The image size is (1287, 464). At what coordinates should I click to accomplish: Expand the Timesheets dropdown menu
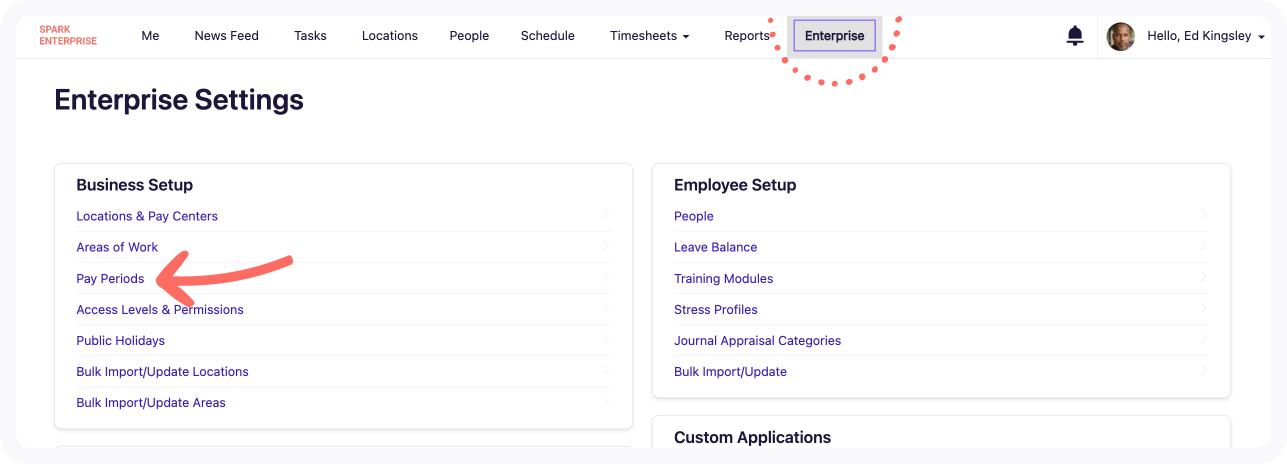tap(649, 36)
